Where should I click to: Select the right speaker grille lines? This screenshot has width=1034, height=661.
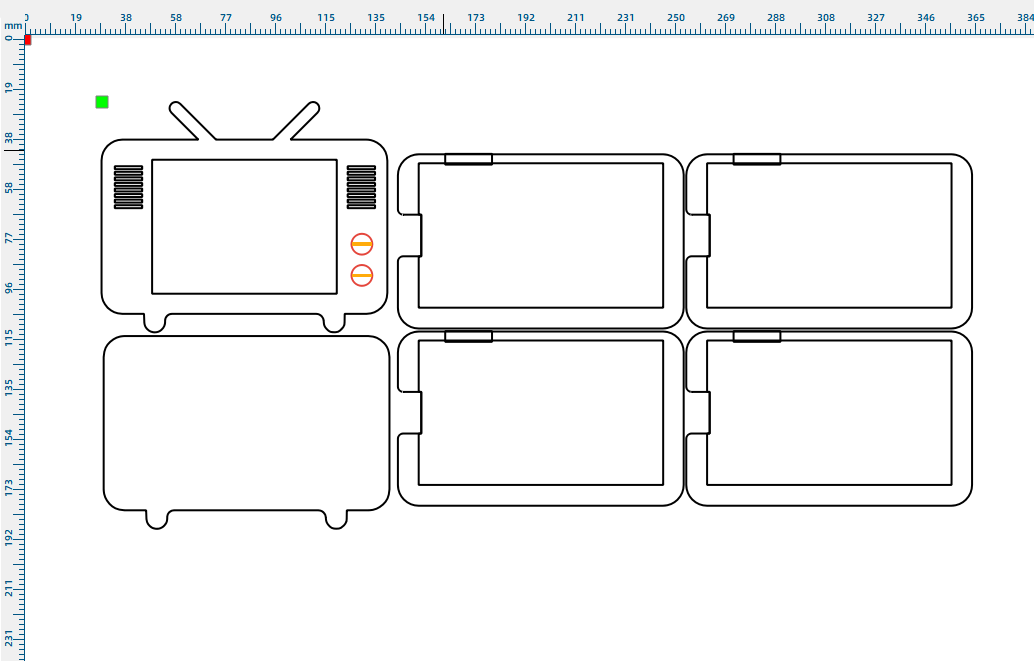click(x=361, y=187)
